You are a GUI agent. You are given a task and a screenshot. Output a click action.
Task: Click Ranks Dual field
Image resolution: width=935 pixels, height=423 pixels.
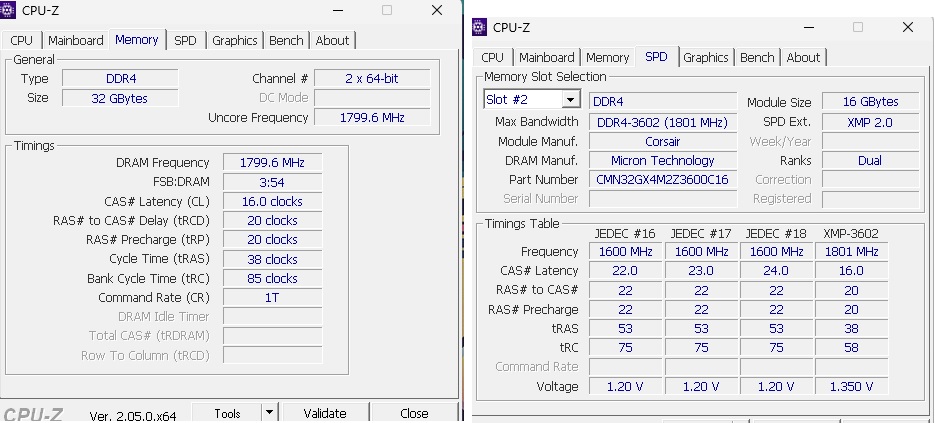[870, 160]
